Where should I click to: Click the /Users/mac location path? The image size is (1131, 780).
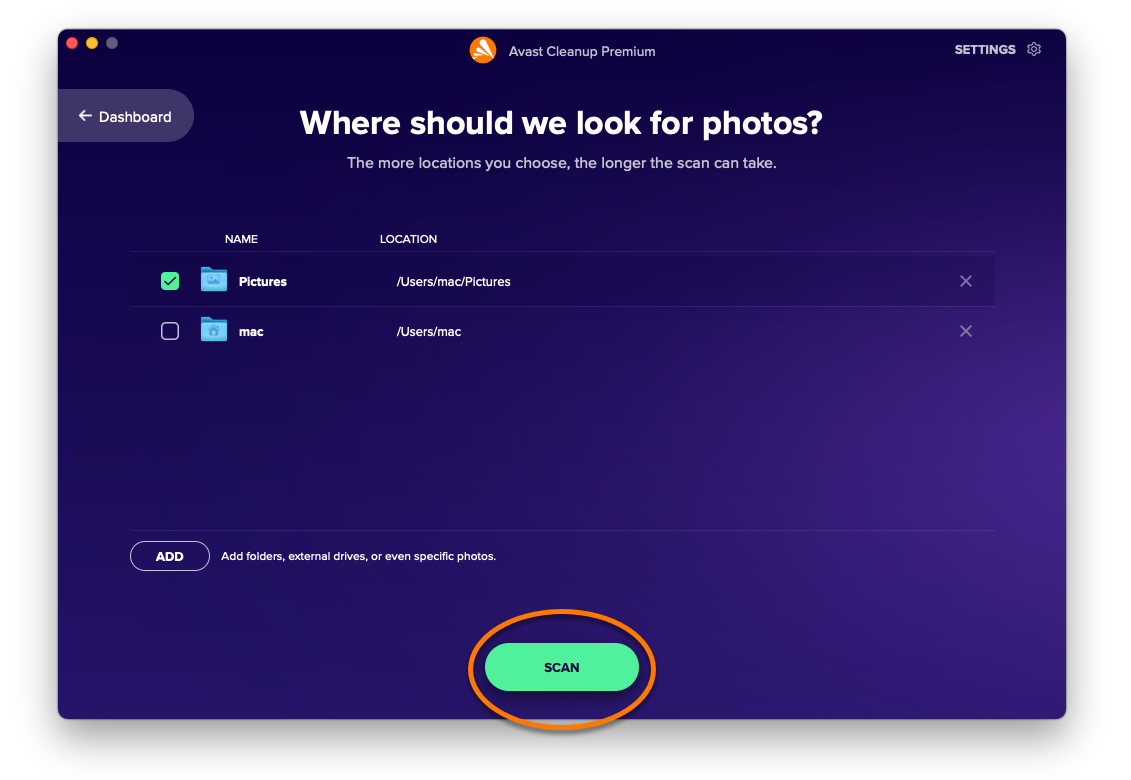(428, 332)
